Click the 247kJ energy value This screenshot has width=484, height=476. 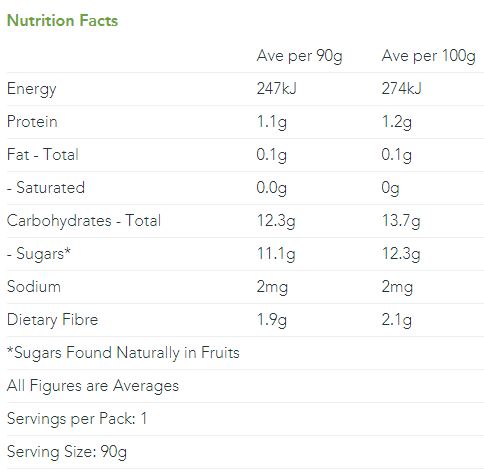coord(276,89)
